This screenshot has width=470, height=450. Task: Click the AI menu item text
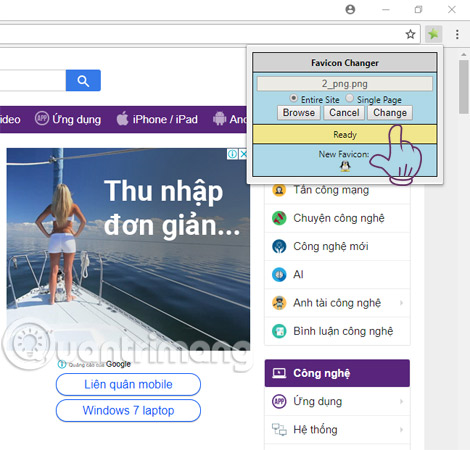tap(298, 275)
